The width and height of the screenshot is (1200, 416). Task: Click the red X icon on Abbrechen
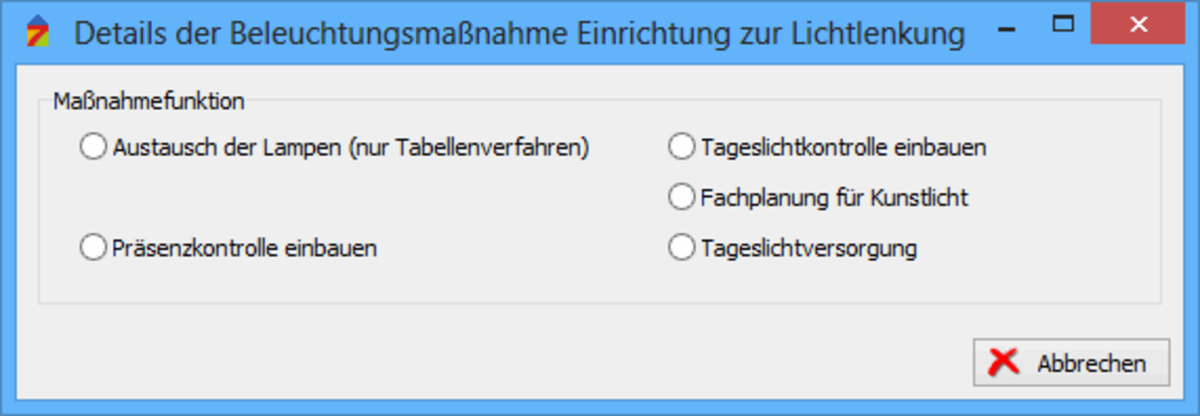coord(1003,362)
